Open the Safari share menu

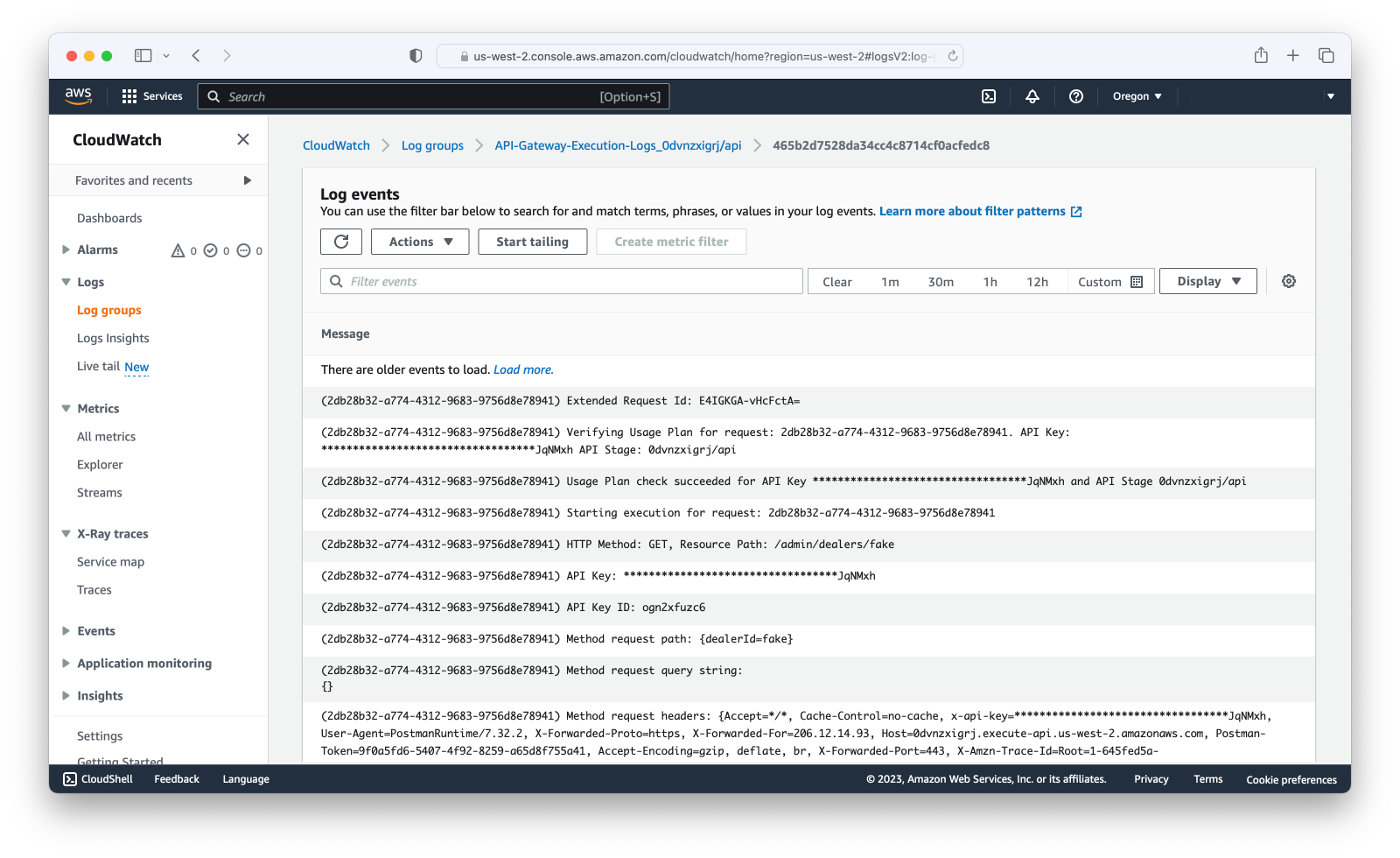(1261, 55)
